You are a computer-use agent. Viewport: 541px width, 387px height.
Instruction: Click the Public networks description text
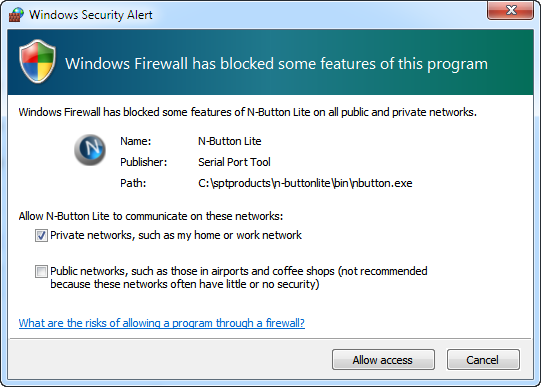239,278
